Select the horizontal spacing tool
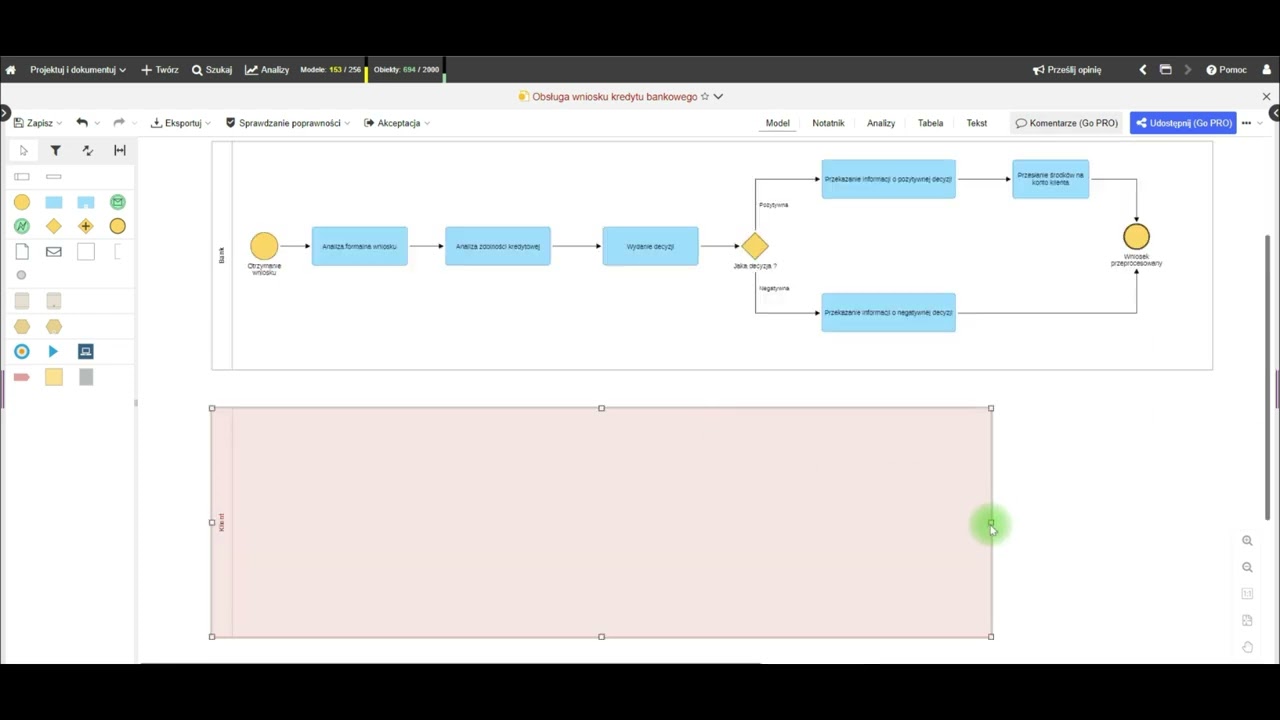 tap(120, 151)
